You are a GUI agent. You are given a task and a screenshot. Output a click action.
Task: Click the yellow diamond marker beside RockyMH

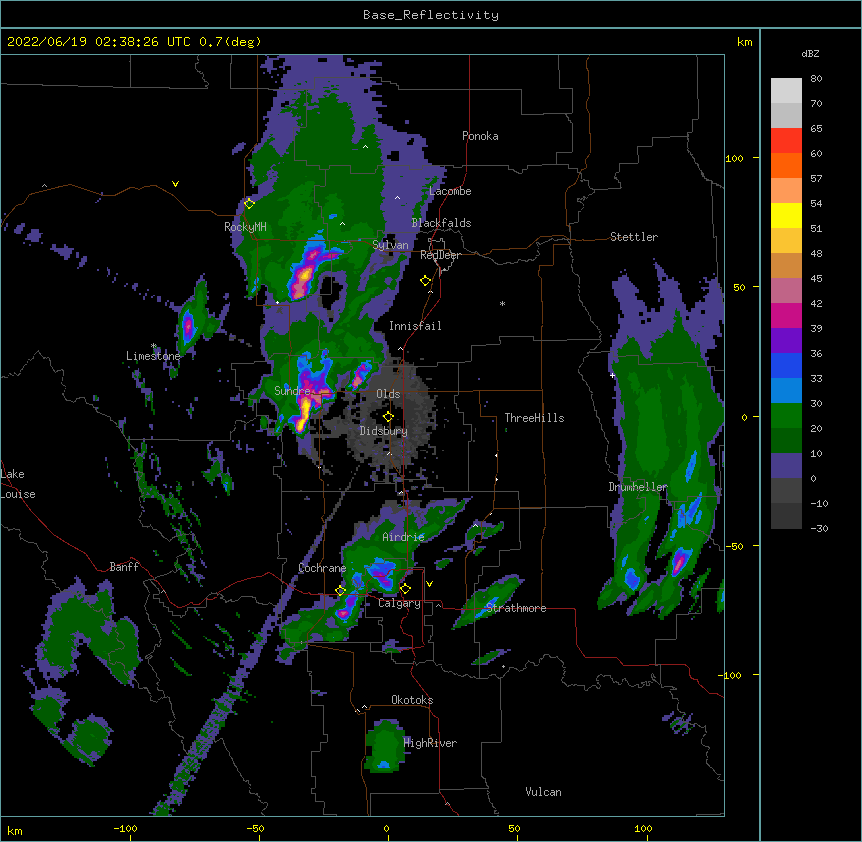tap(249, 203)
